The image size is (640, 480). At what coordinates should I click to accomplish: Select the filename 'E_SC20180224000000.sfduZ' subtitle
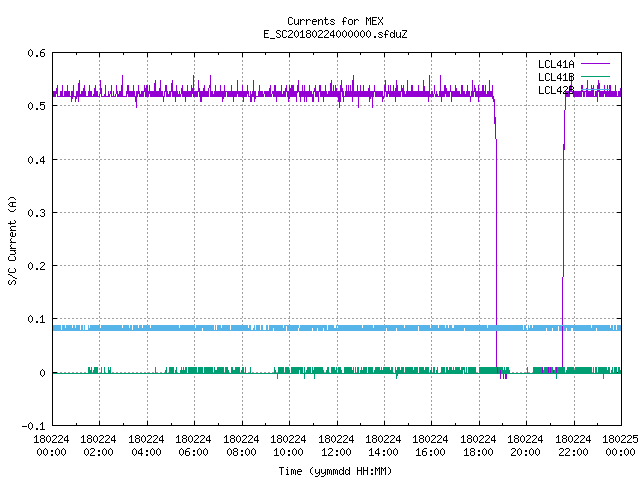335,34
